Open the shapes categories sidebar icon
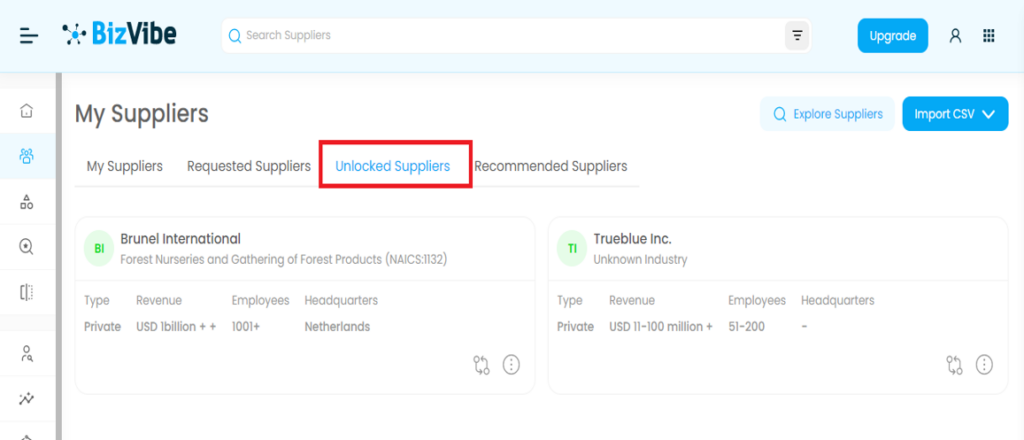1024x440 pixels. [27, 202]
